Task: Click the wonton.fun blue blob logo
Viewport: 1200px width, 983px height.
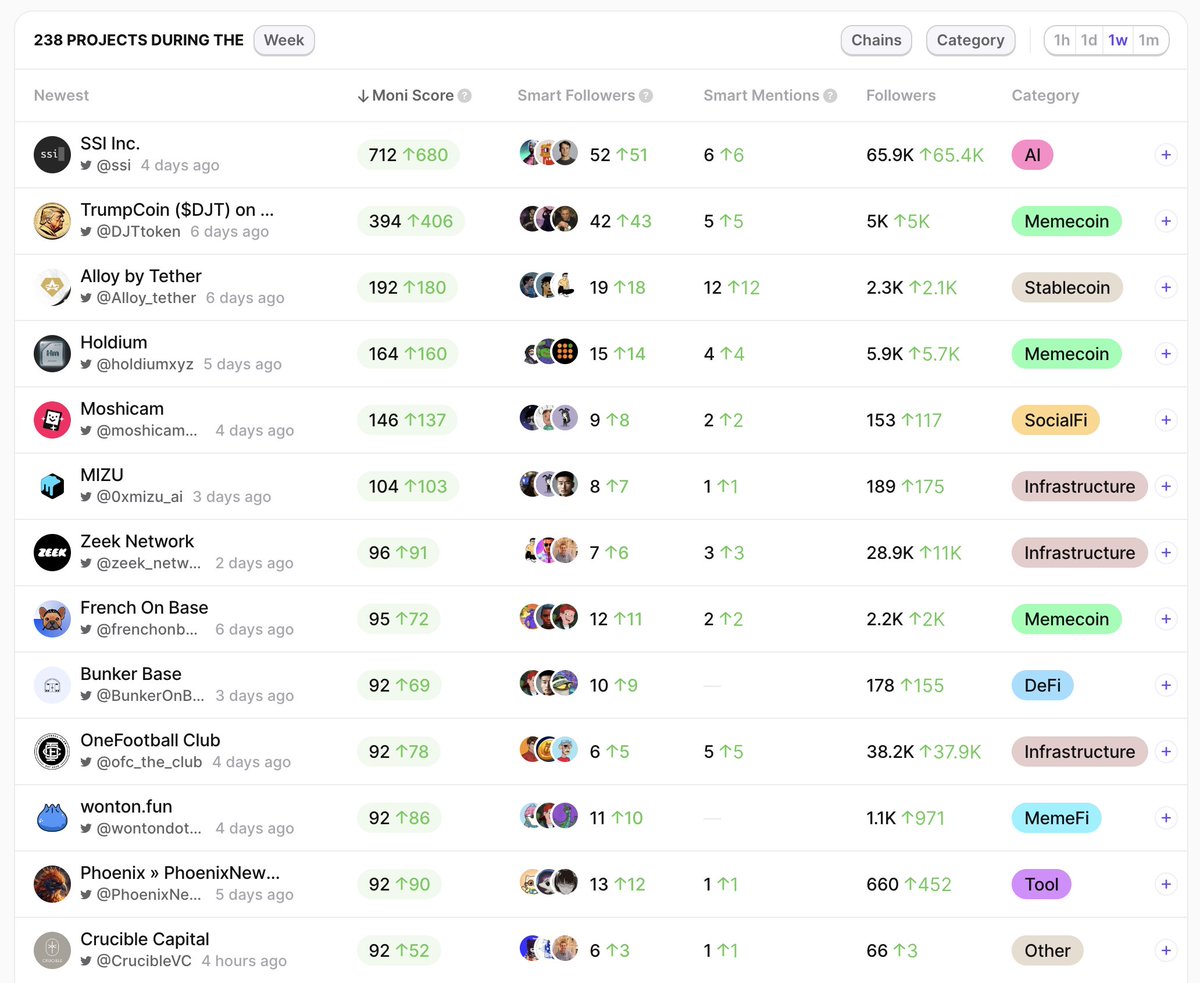Action: [x=52, y=818]
